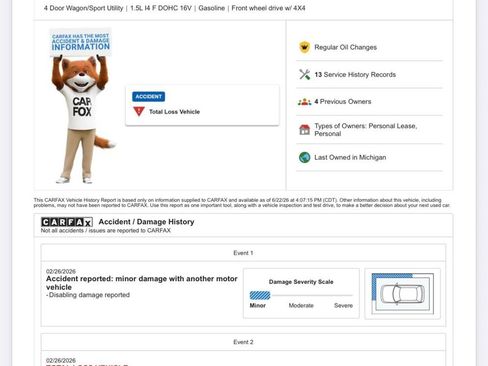Click the Service History wrench icon

[x=304, y=75]
